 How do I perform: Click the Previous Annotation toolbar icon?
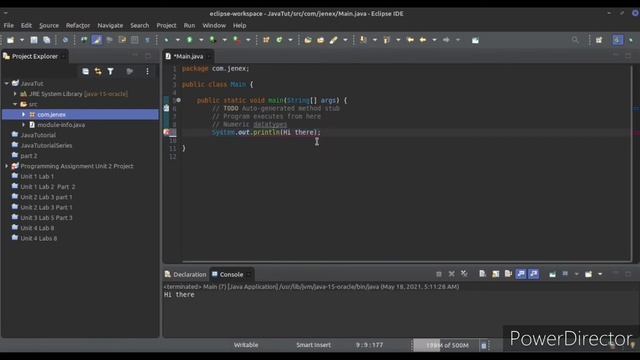(x=386, y=40)
